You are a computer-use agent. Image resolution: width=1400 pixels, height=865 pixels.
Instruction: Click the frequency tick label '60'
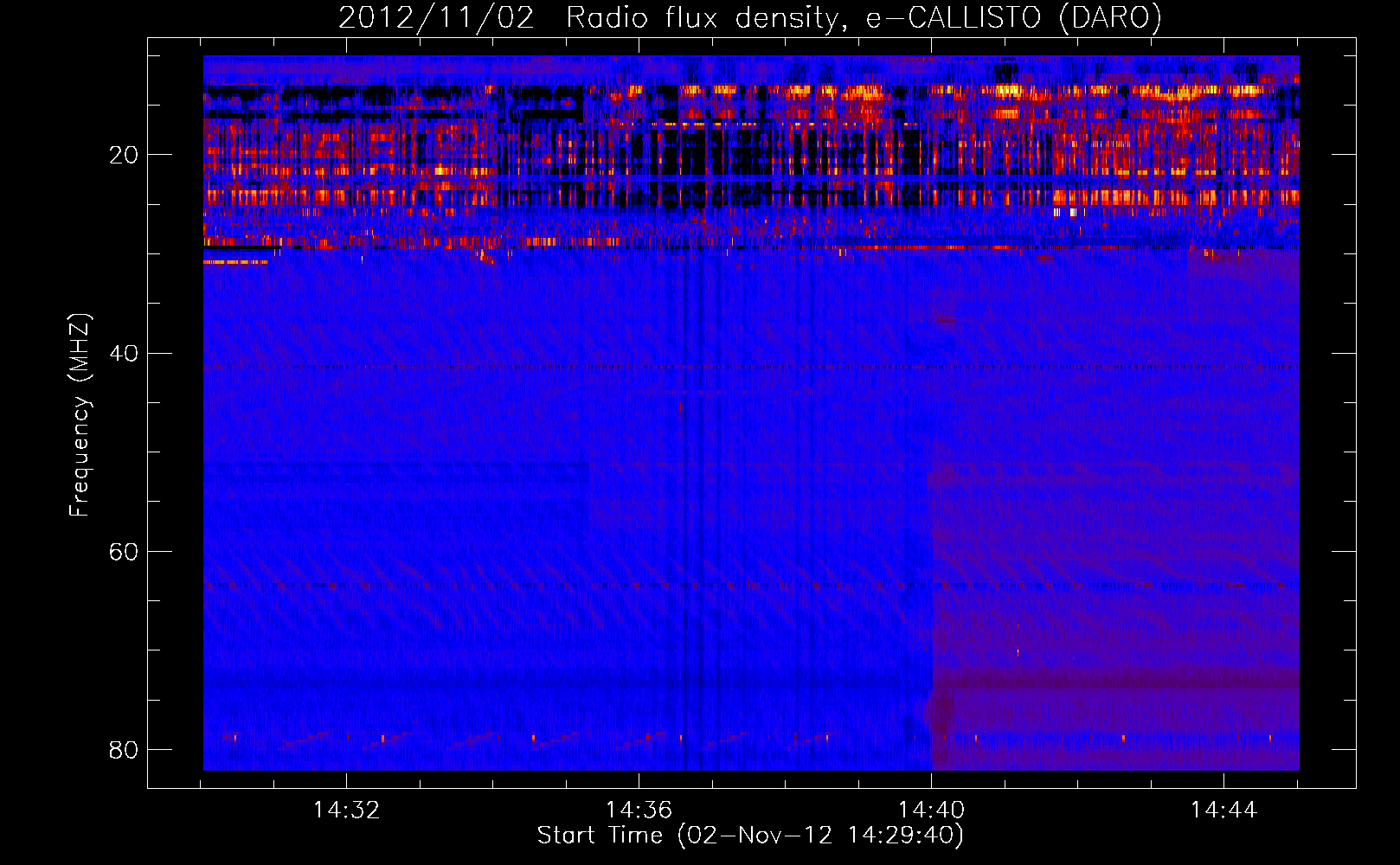tap(123, 551)
